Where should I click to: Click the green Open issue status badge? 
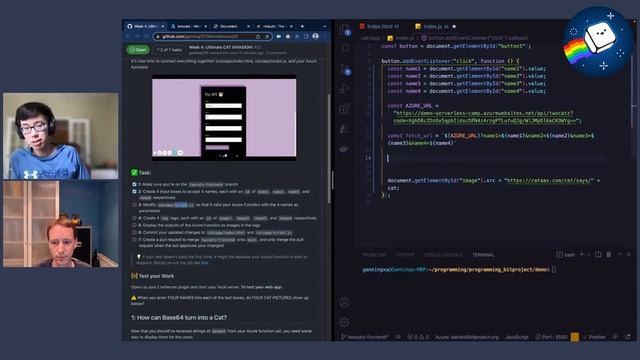tap(138, 50)
